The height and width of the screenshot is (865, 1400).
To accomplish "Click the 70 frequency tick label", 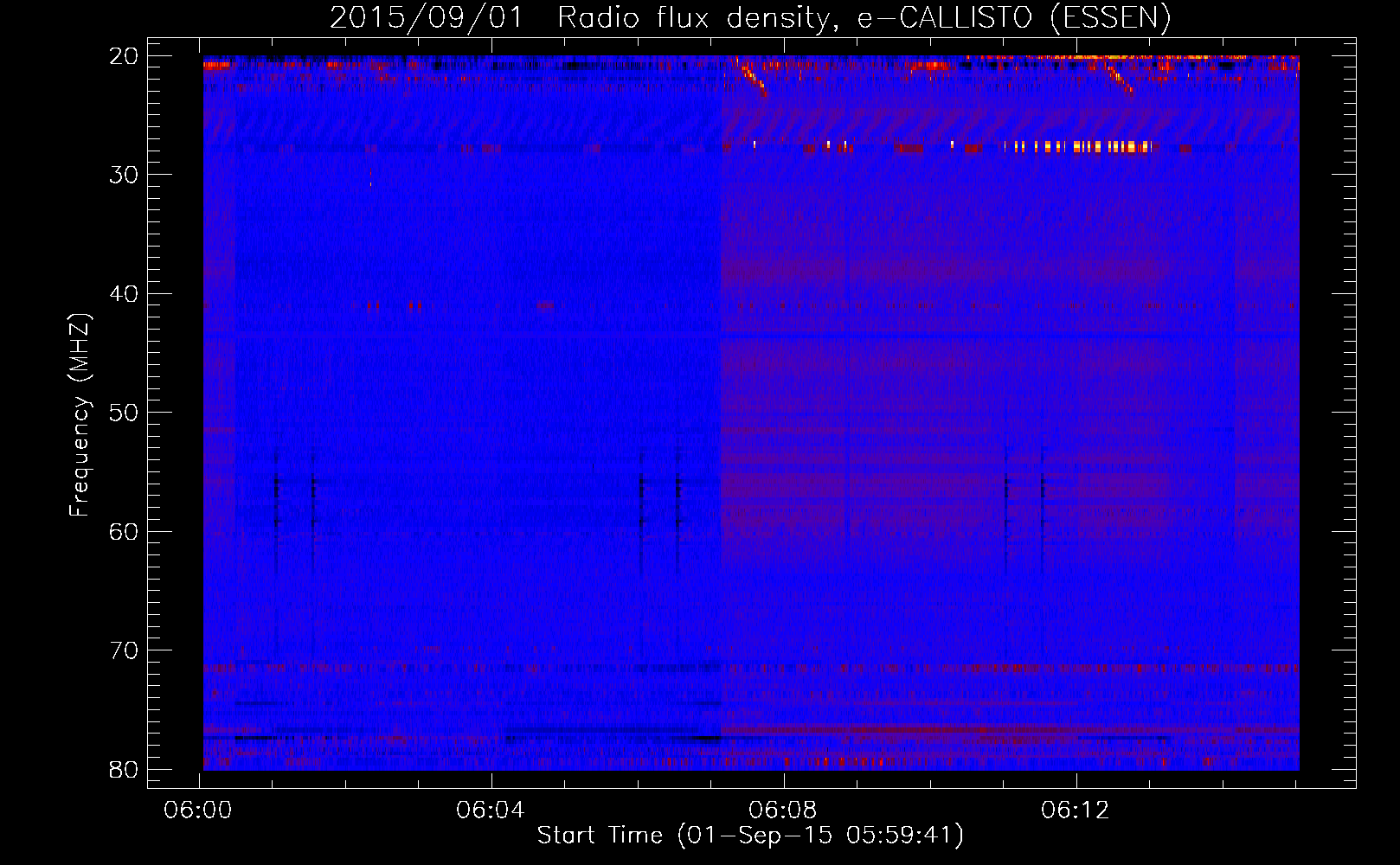I will 124,650.
